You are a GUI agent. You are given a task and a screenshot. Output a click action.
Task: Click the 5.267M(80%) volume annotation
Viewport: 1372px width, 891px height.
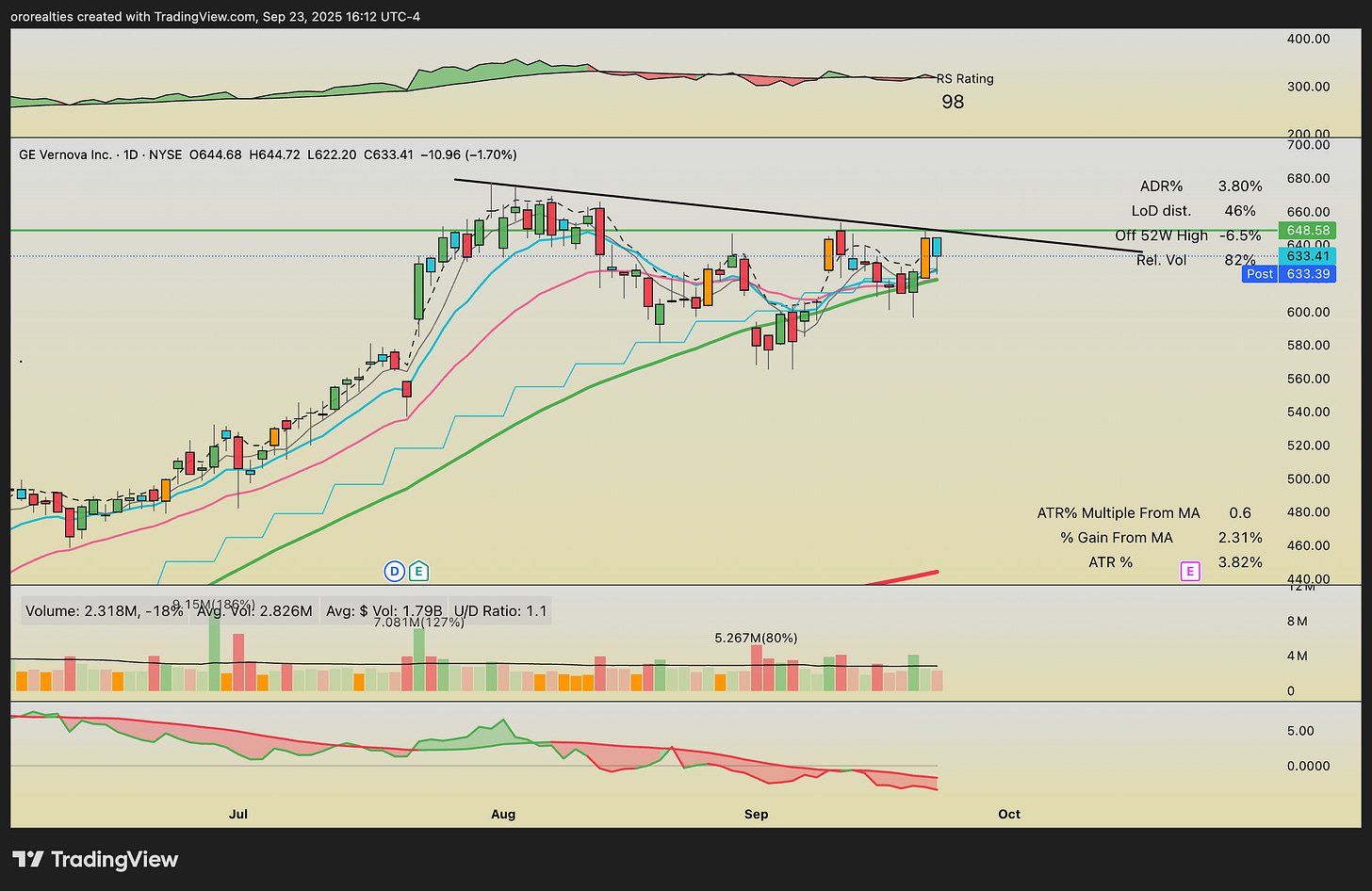click(756, 638)
